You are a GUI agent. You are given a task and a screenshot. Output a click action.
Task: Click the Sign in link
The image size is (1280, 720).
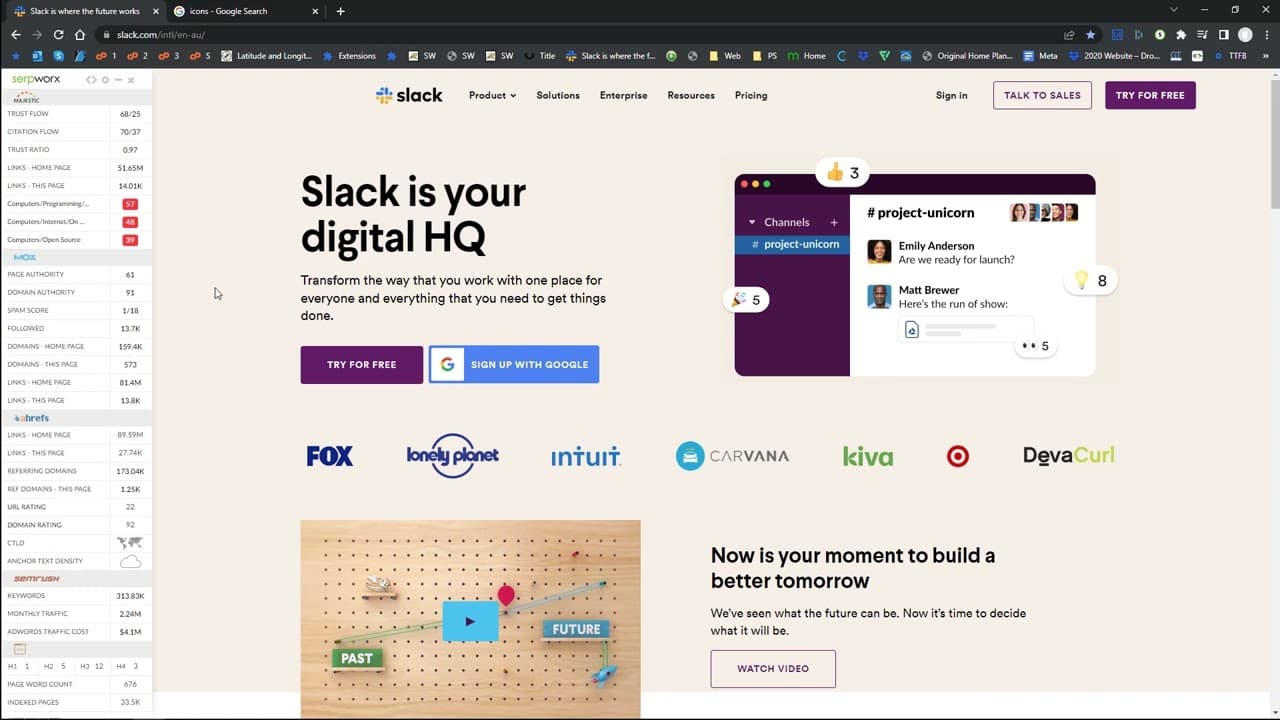(951, 95)
